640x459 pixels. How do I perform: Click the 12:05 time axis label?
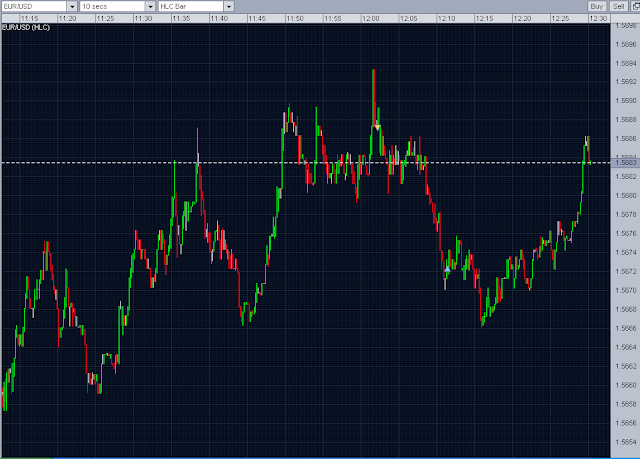coord(409,18)
